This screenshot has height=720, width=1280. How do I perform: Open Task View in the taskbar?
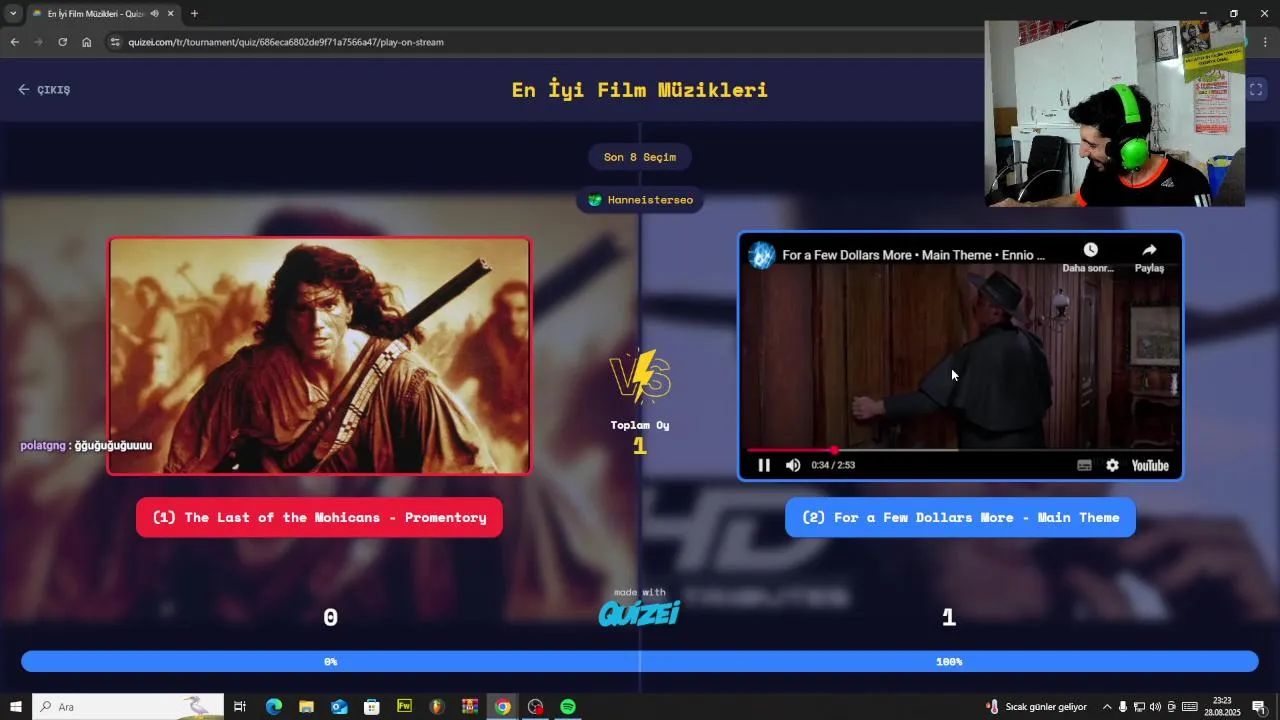[x=240, y=707]
